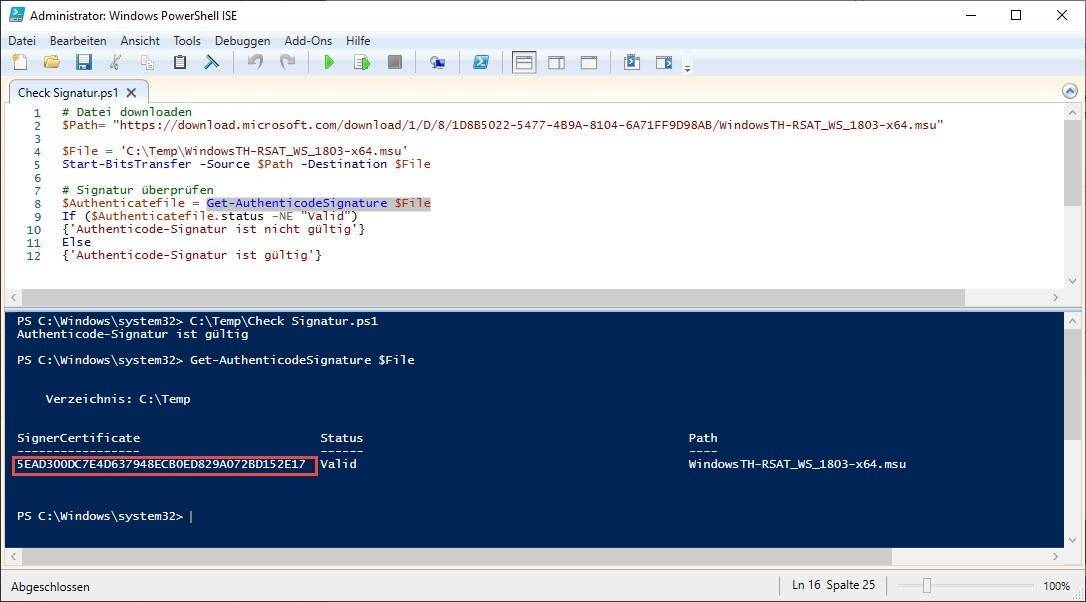Image resolution: width=1086 pixels, height=602 pixels.
Task: Show script pane at top layout
Action: click(x=524, y=62)
